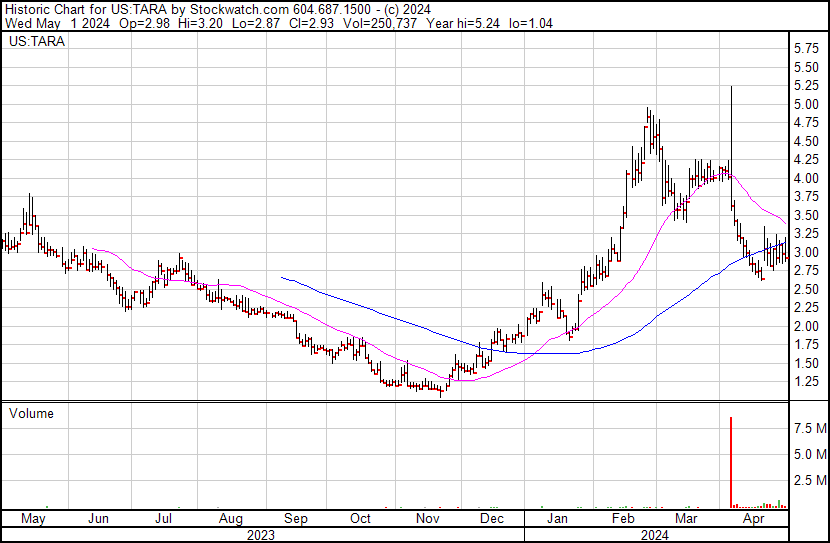Click the 2023 year label
This screenshot has width=830, height=543.
click(261, 535)
